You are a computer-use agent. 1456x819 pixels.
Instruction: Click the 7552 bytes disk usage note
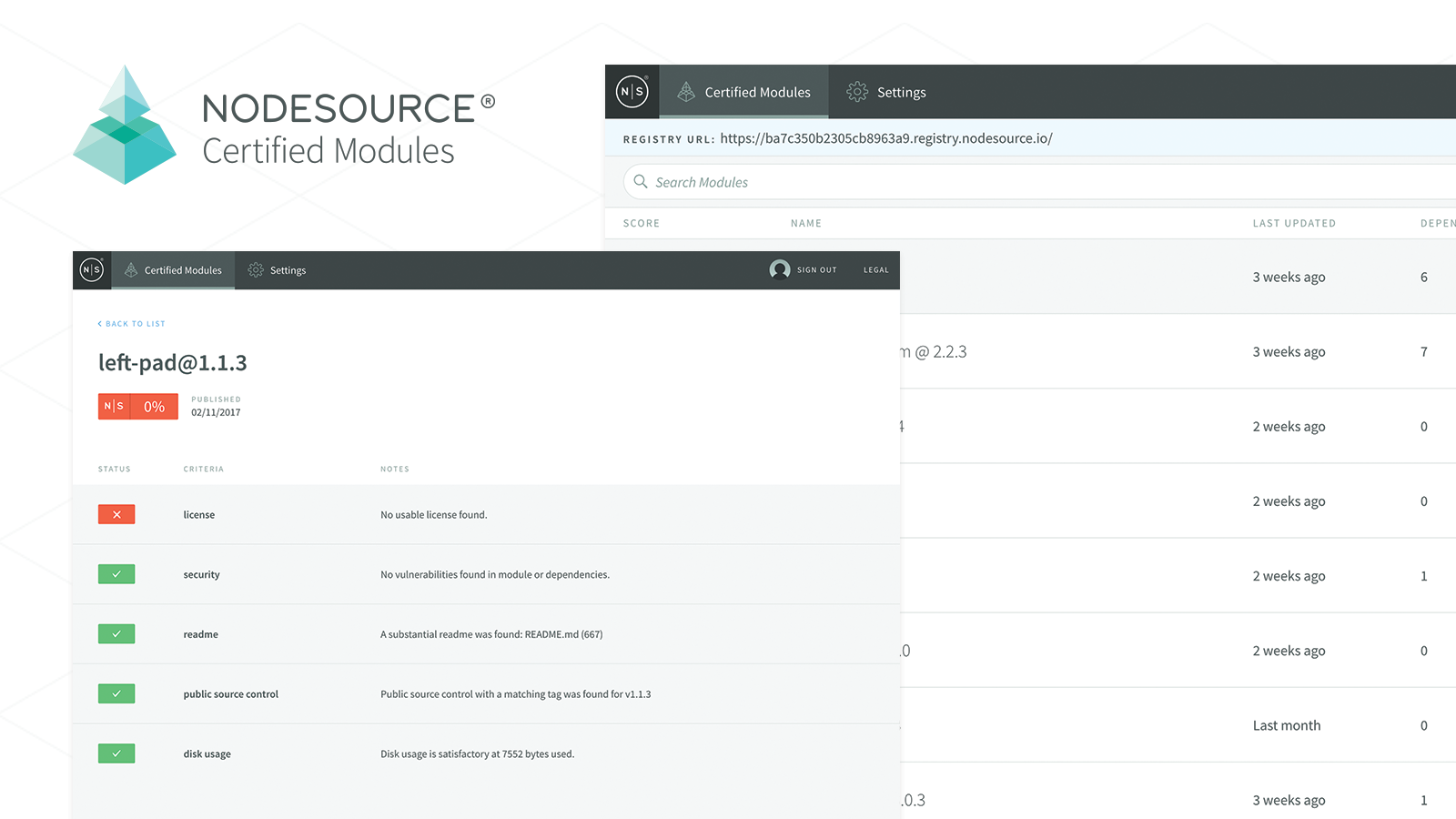pos(478,754)
